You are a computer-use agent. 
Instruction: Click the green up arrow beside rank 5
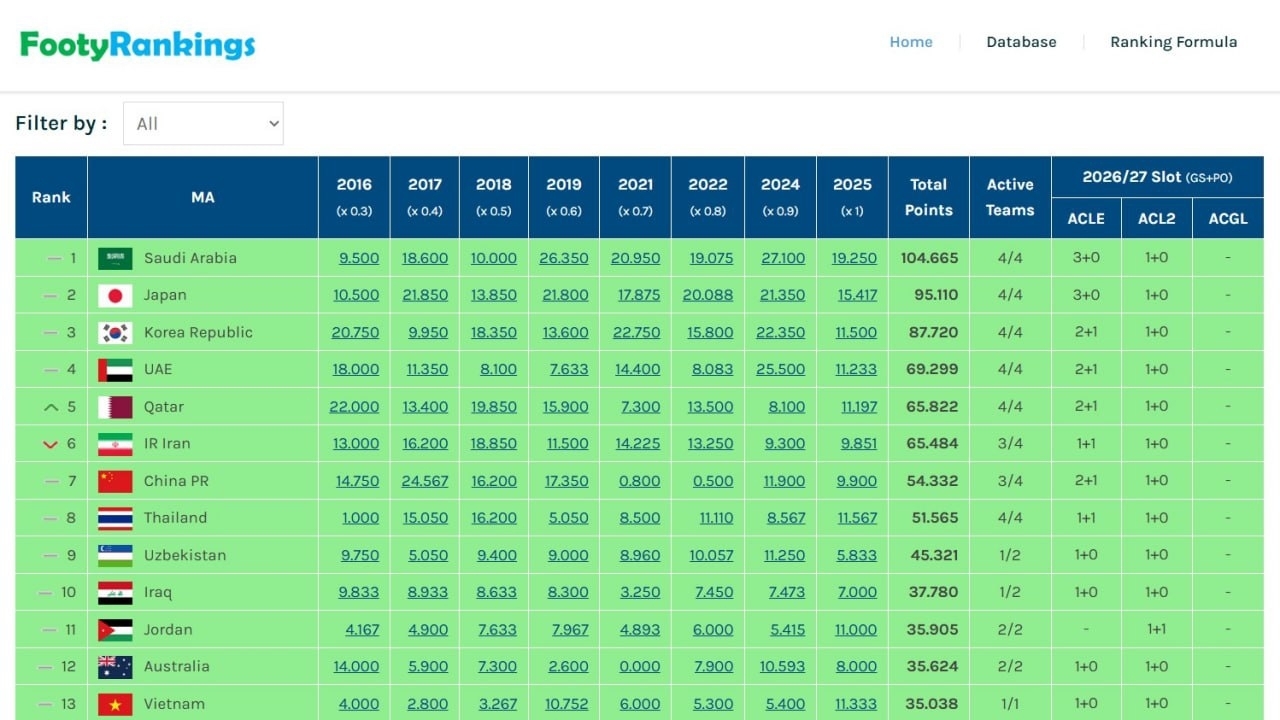pos(51,407)
